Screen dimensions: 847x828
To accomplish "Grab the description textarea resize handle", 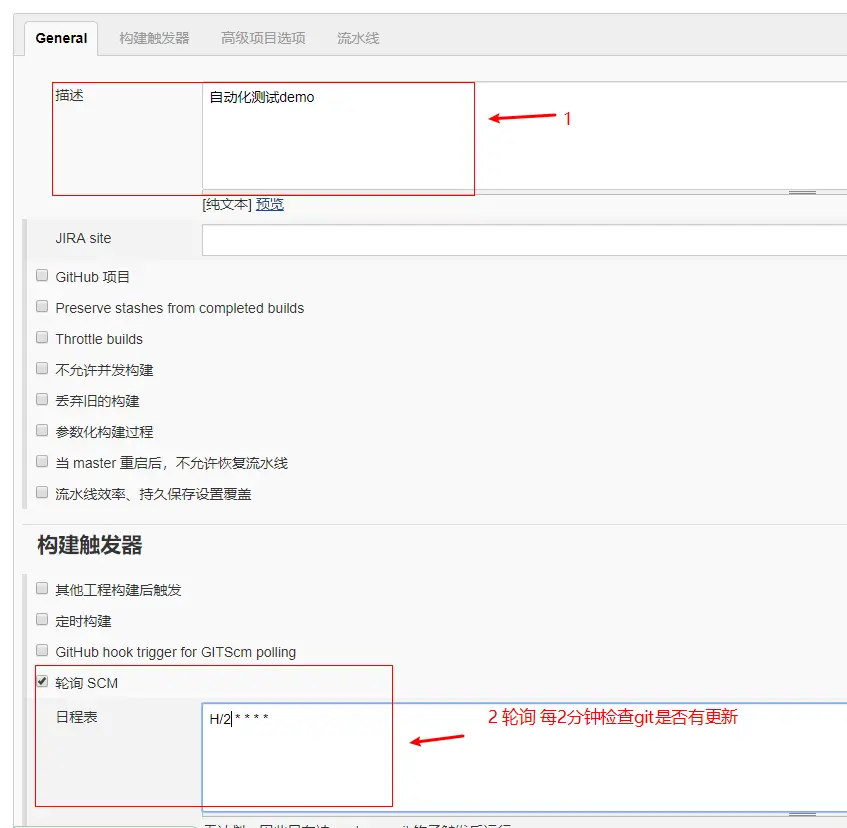I will pos(802,192).
